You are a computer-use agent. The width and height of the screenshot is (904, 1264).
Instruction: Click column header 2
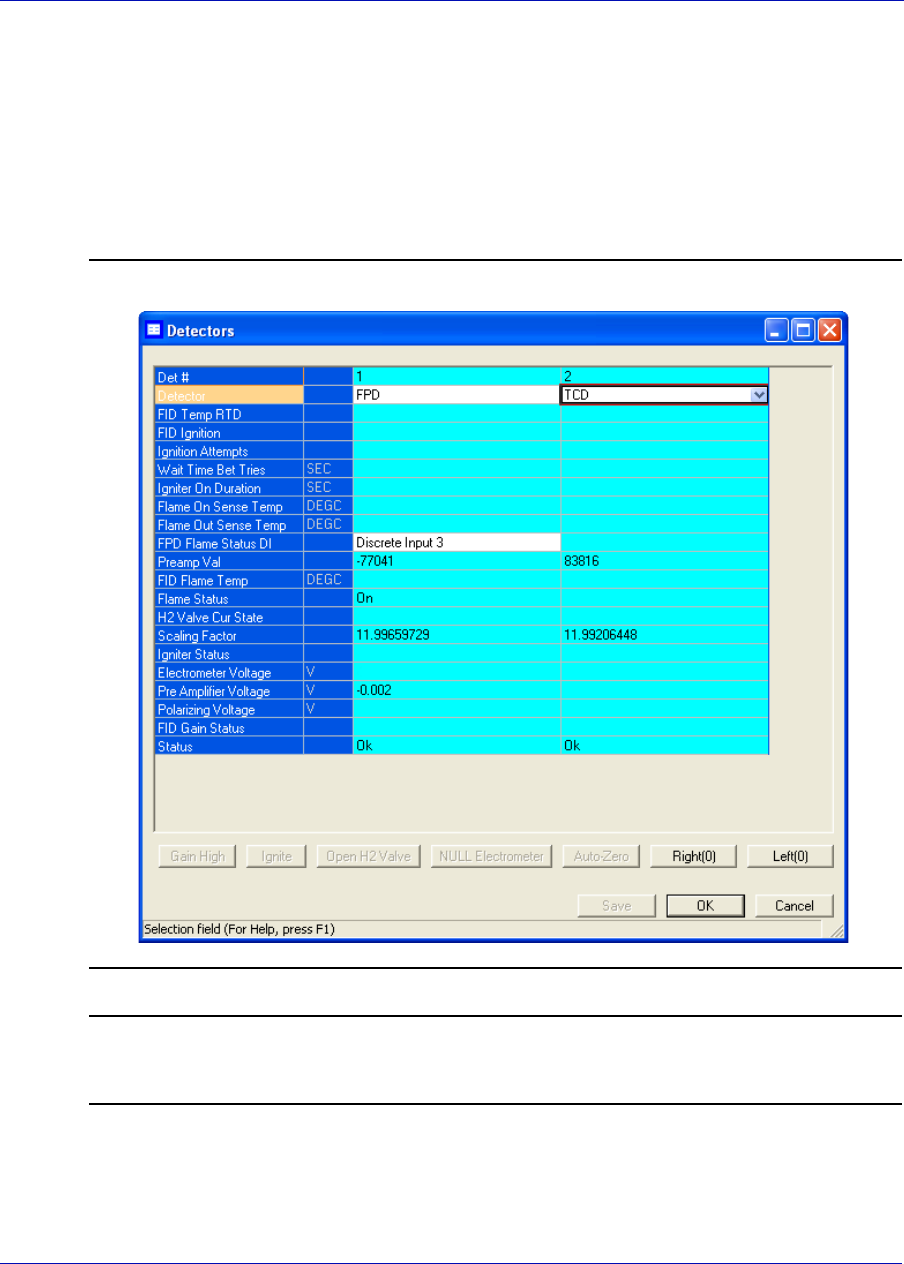tap(664, 377)
